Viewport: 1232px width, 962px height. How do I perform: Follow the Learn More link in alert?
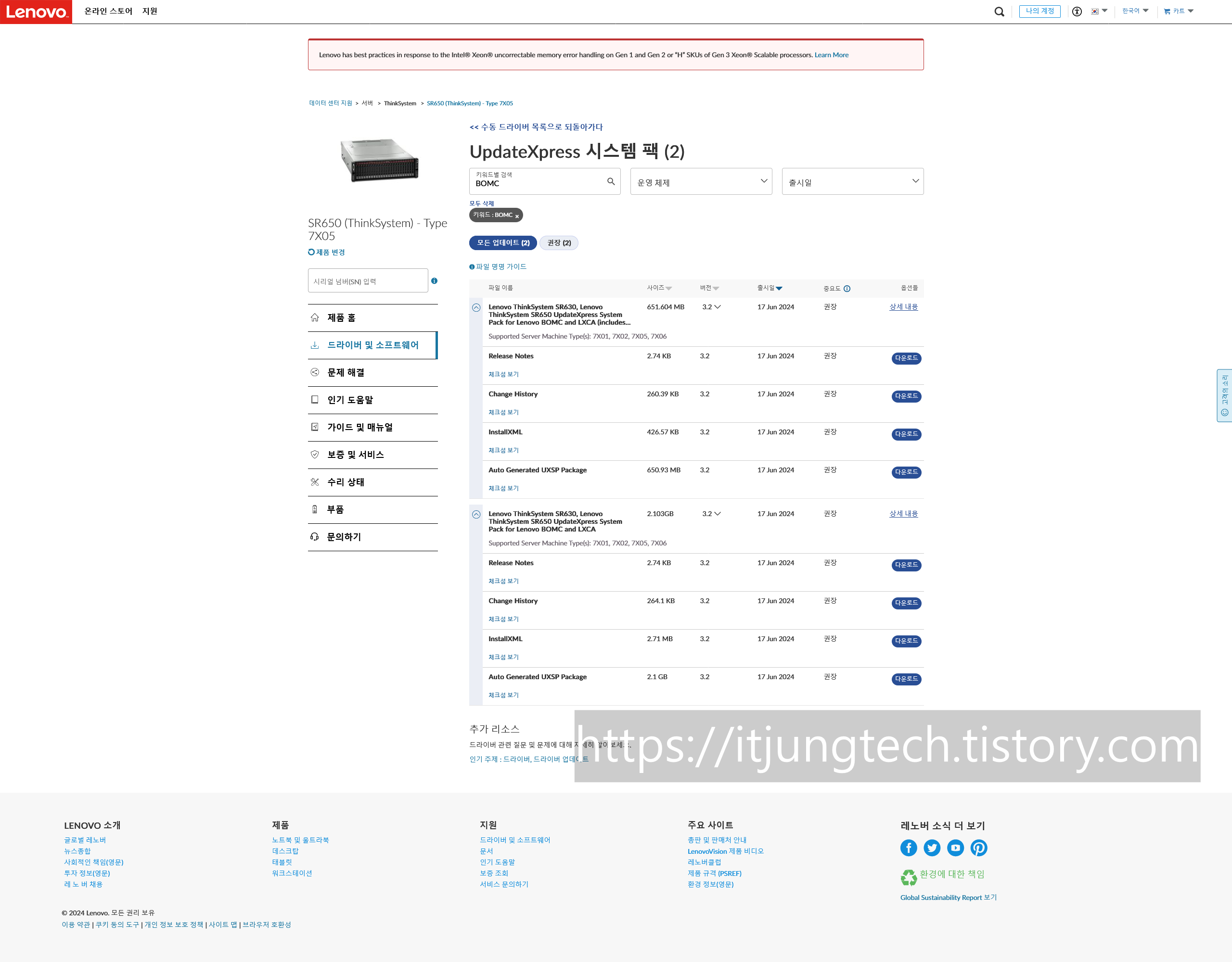[x=831, y=55]
